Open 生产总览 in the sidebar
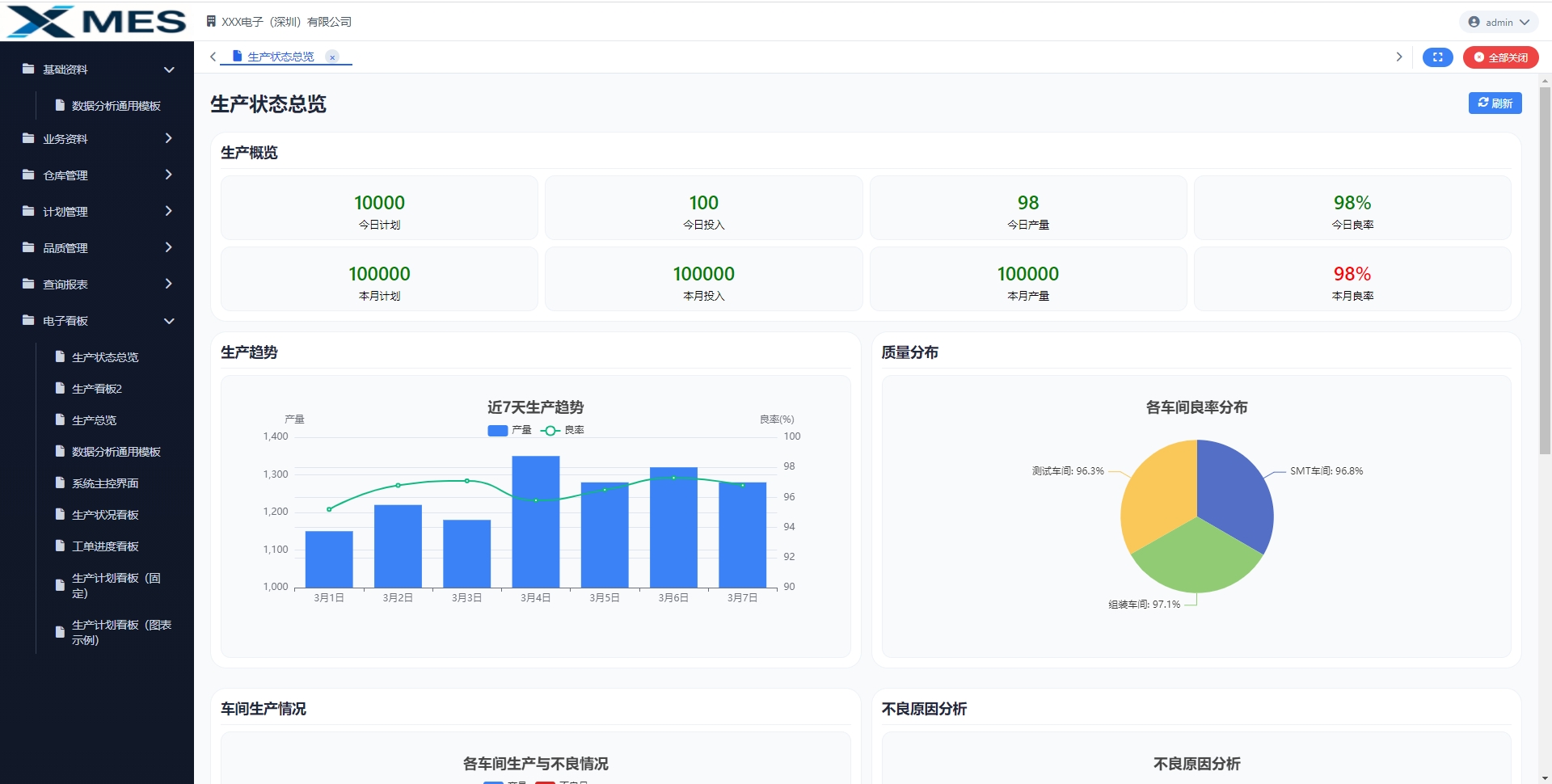The image size is (1552, 784). tap(94, 420)
